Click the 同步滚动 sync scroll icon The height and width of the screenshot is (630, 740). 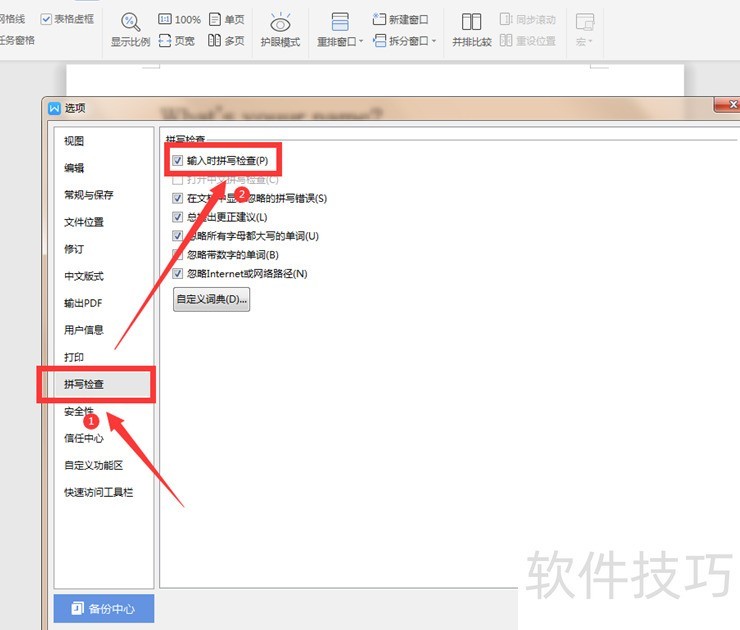pos(505,19)
